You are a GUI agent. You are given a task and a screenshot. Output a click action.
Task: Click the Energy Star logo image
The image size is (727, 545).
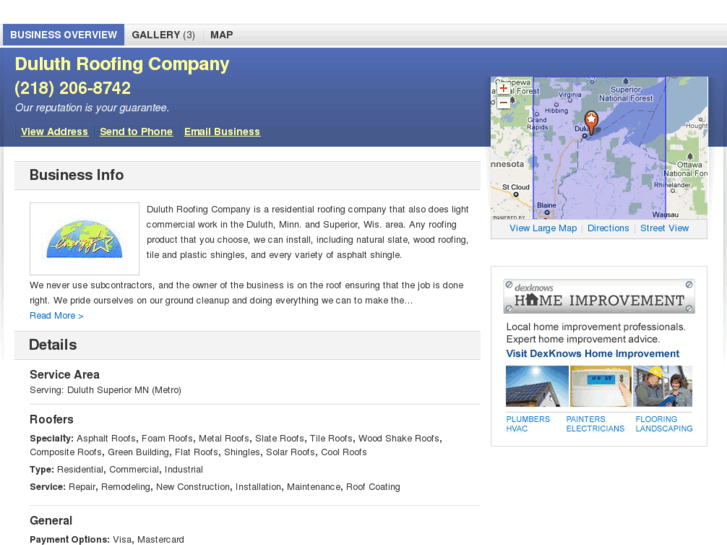click(x=84, y=238)
